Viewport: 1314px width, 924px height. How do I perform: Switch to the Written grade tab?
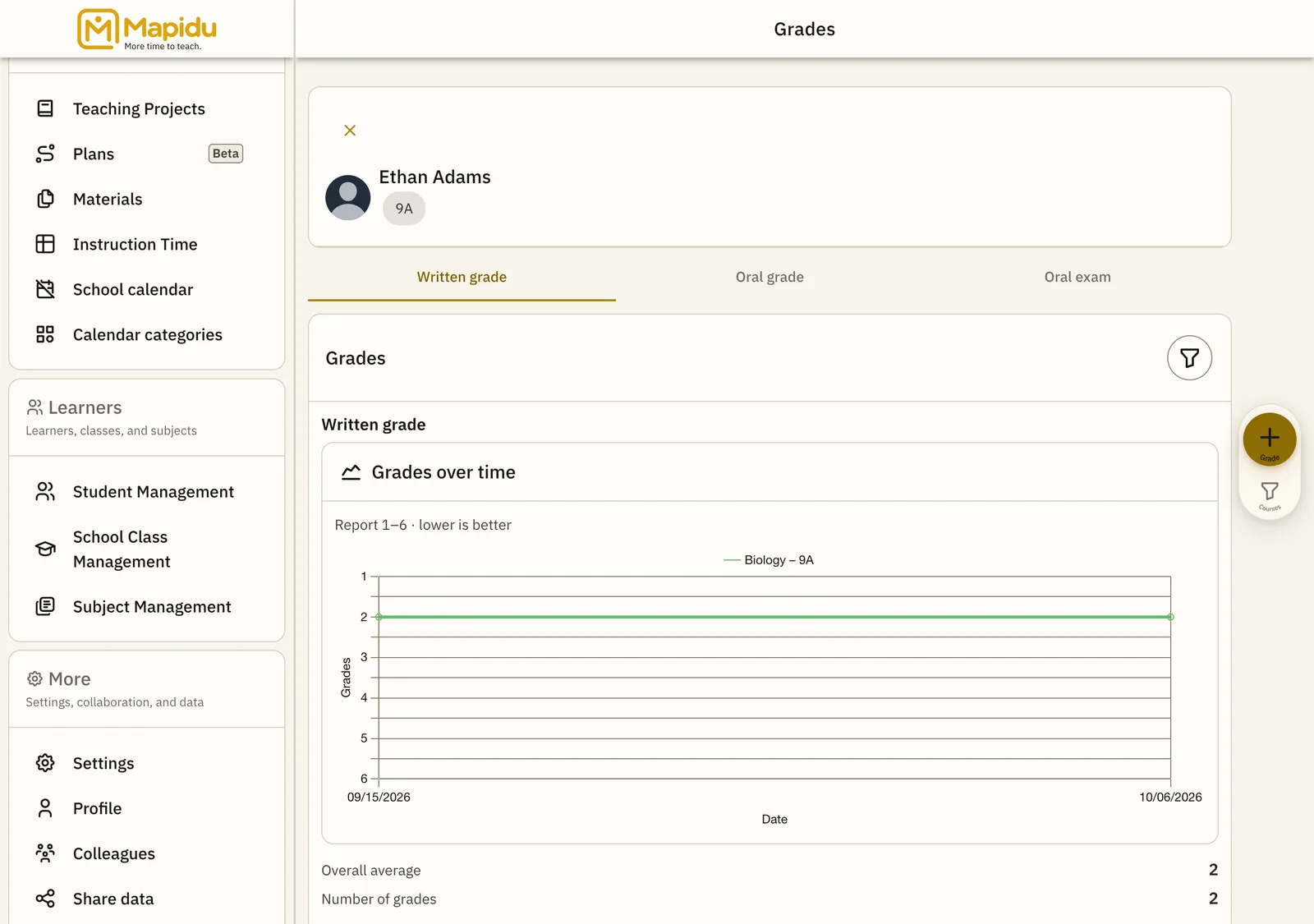(462, 277)
